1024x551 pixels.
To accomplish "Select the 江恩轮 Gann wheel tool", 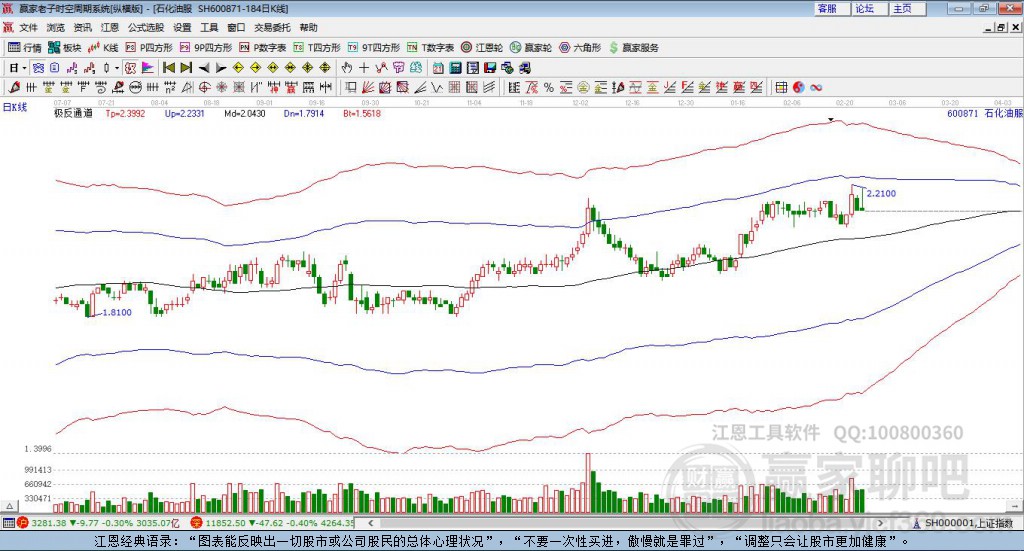I will click(482, 48).
